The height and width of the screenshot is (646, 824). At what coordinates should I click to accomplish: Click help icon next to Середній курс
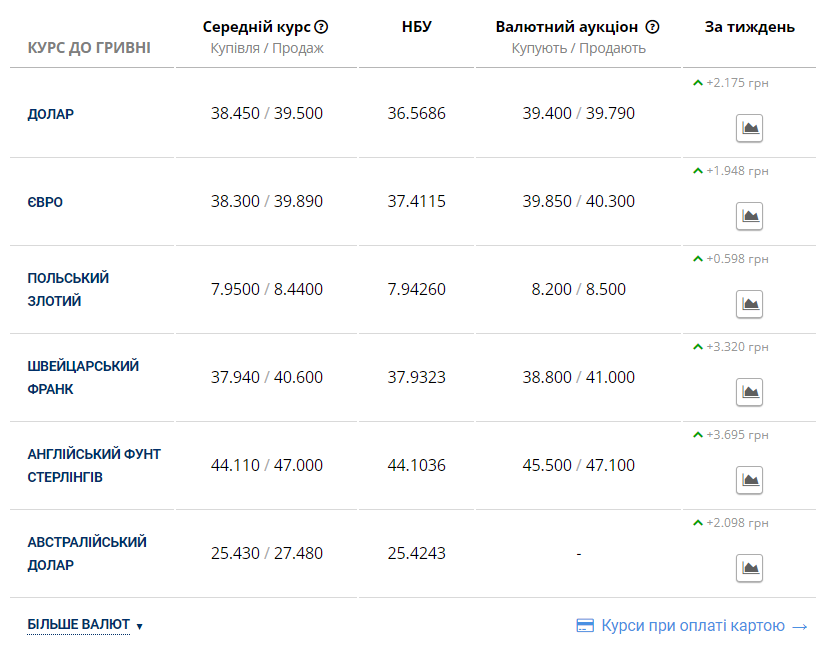point(321,27)
